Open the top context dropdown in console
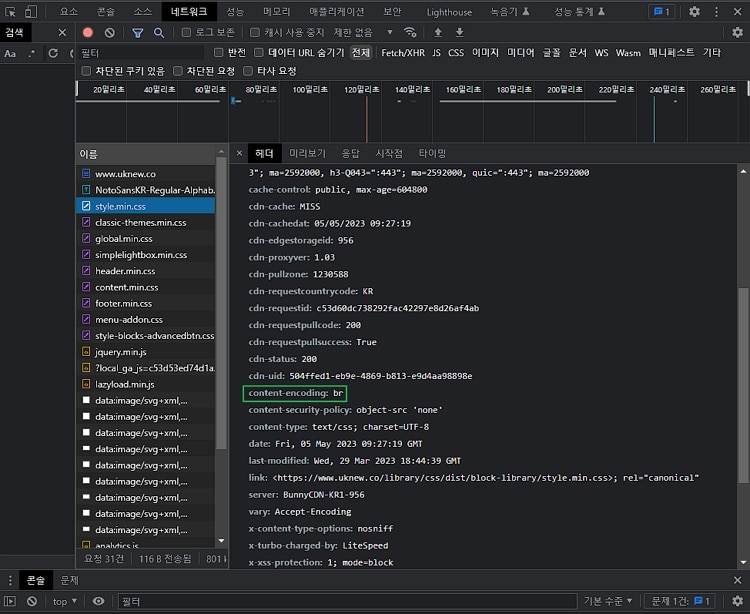 65,601
